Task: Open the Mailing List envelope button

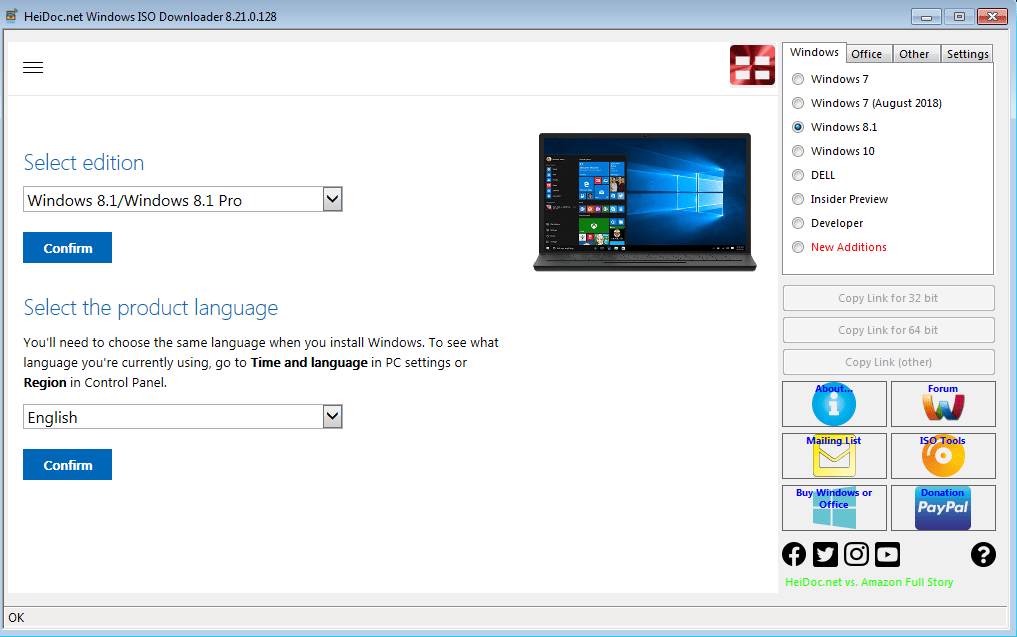Action: [834, 455]
